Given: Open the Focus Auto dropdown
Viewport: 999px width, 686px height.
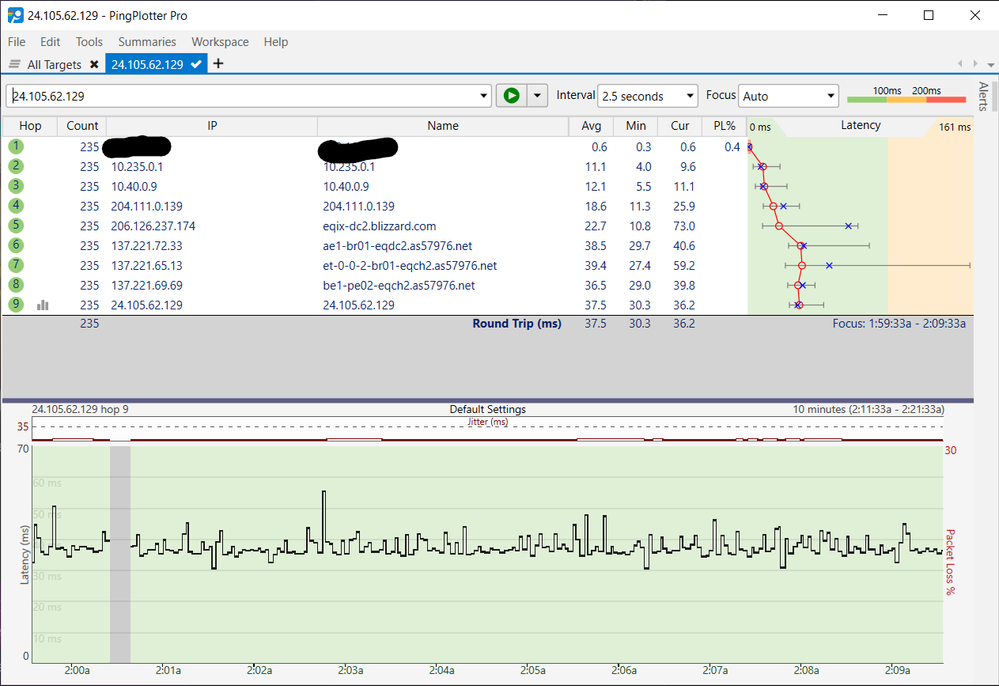Looking at the screenshot, I should pos(830,96).
